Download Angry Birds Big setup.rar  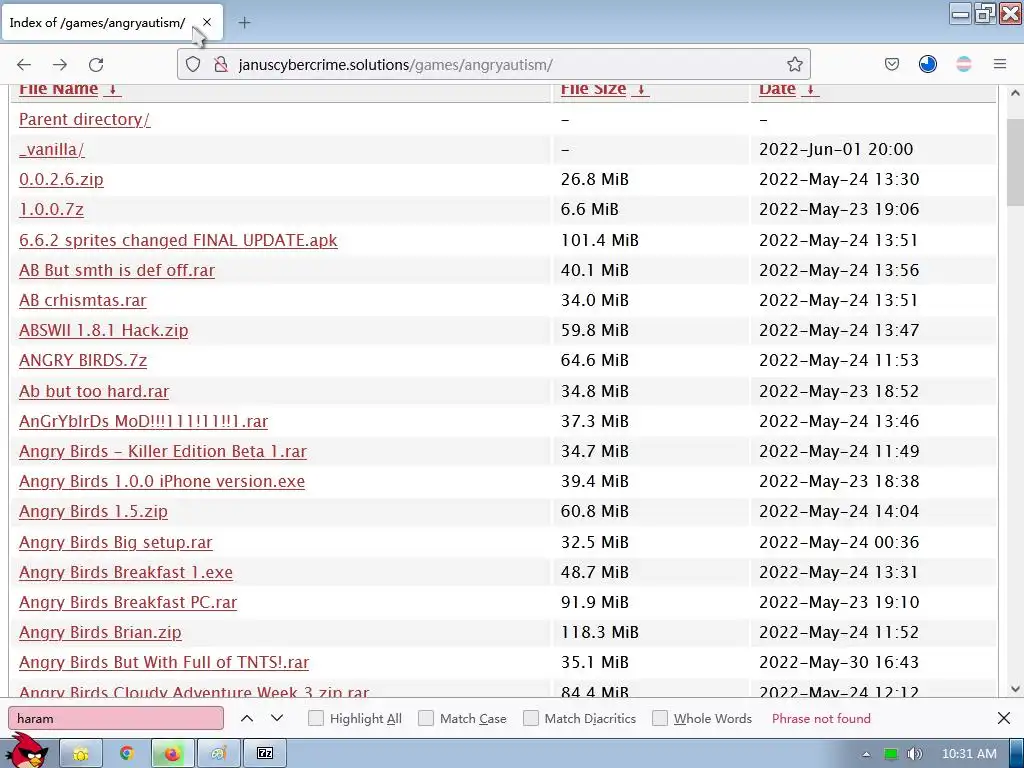[x=116, y=542]
